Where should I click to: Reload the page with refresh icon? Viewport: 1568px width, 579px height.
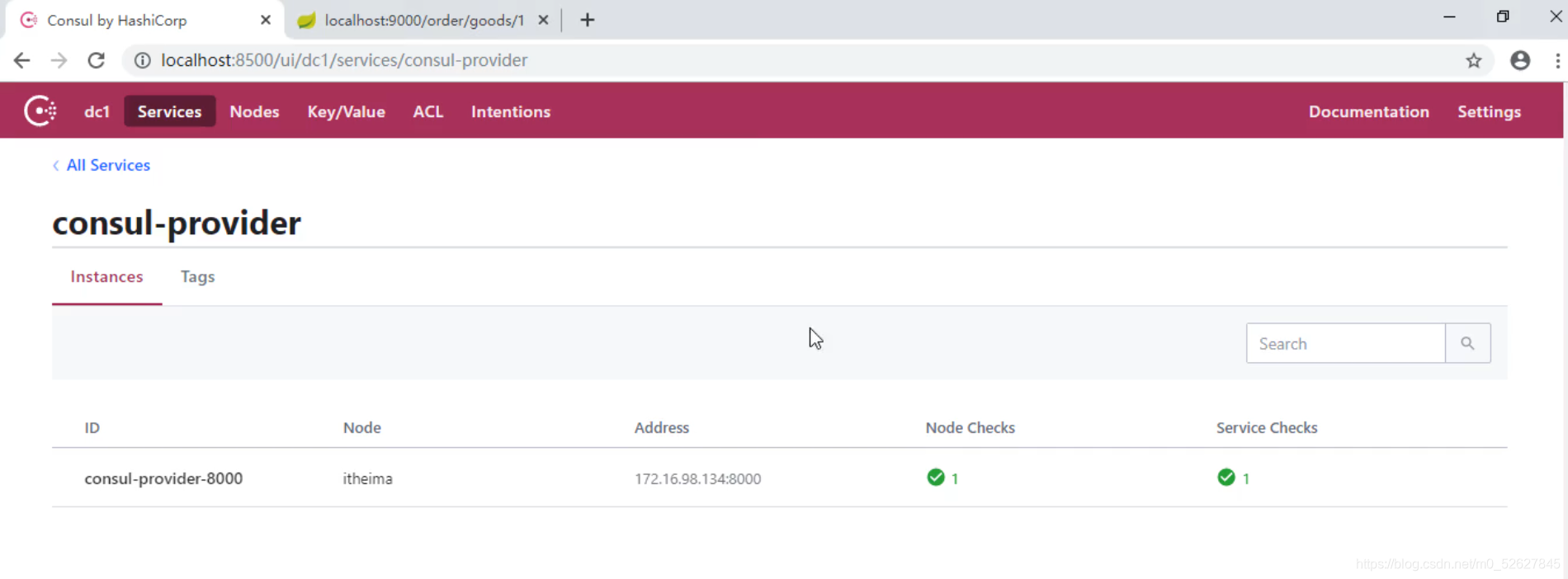click(x=97, y=60)
